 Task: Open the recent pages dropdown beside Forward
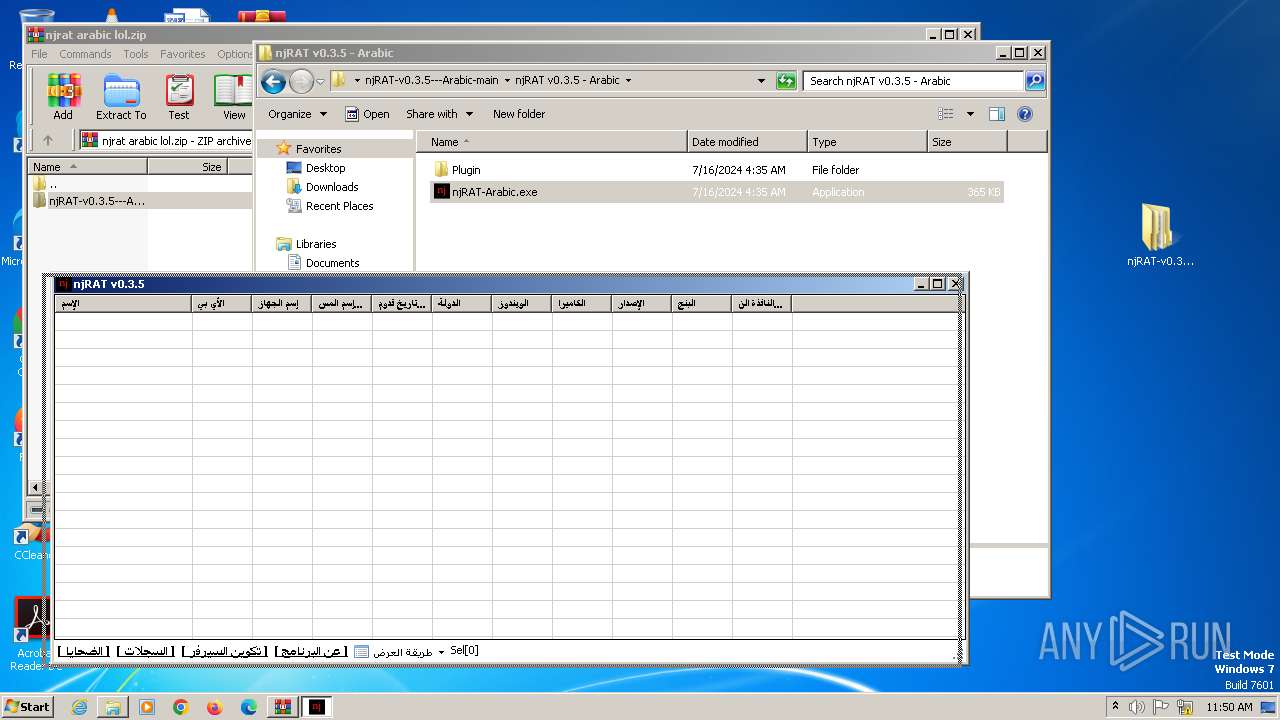point(321,81)
